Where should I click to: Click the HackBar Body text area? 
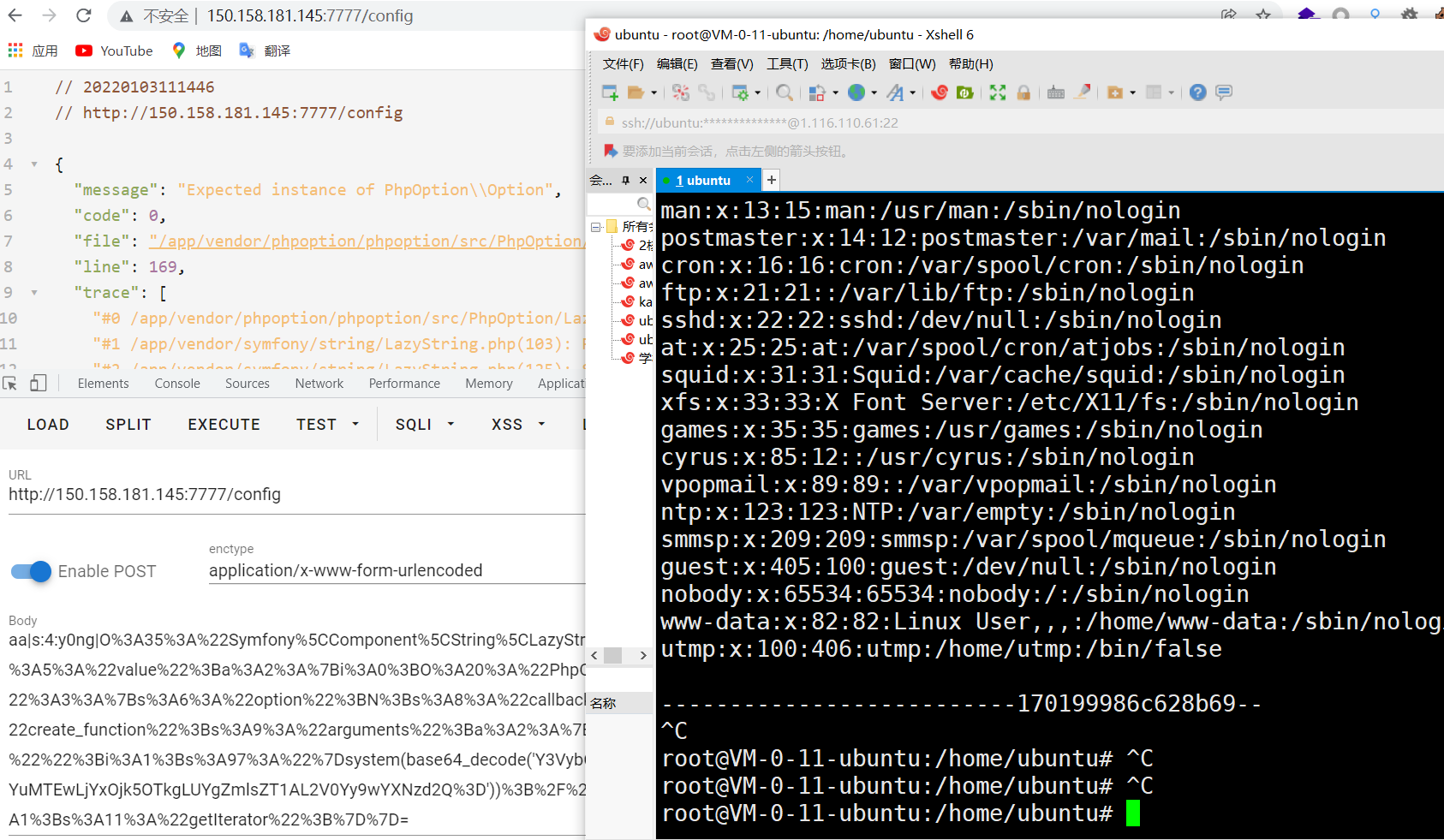click(296, 730)
